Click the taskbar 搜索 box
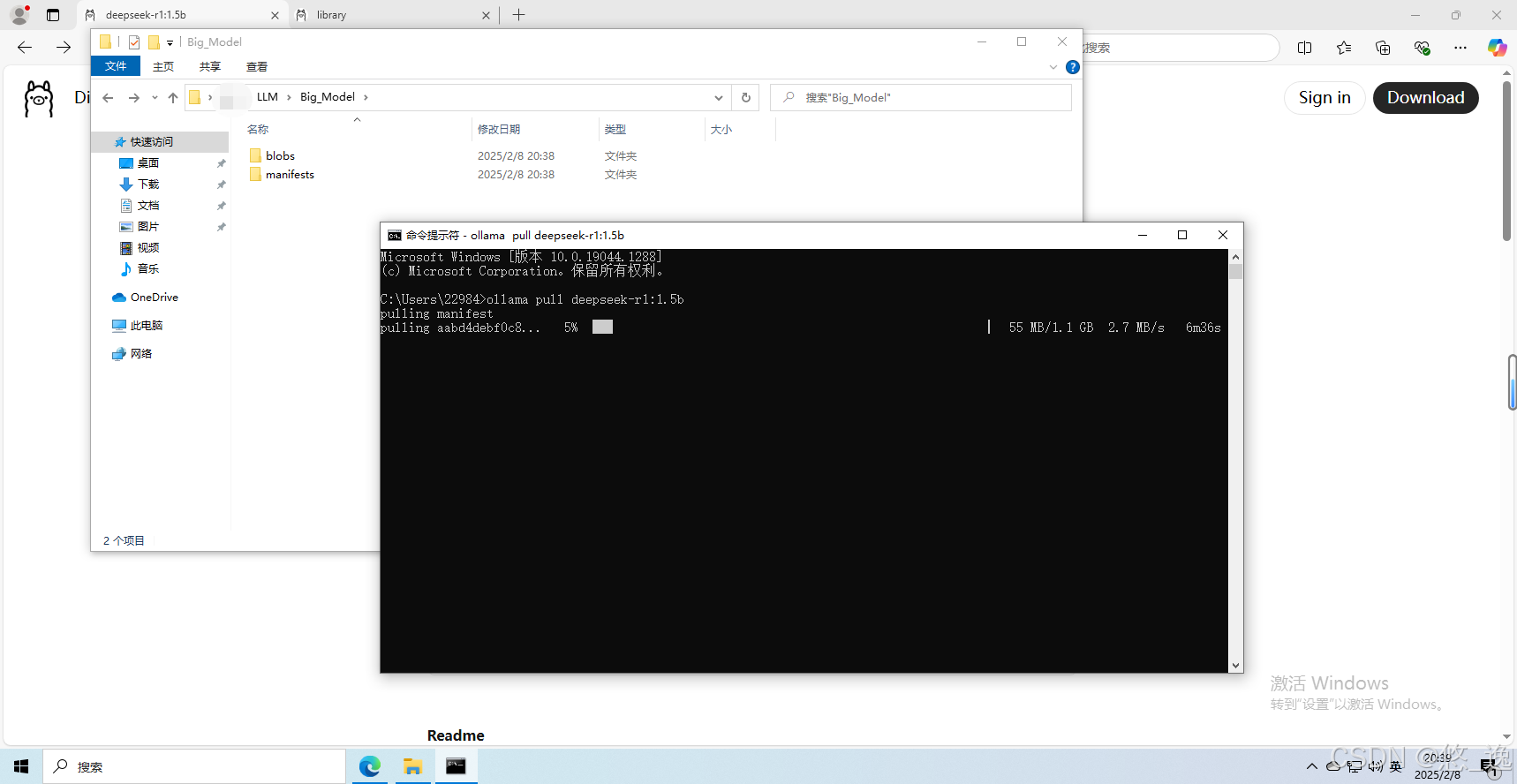Viewport: 1517px width, 784px height. click(194, 766)
